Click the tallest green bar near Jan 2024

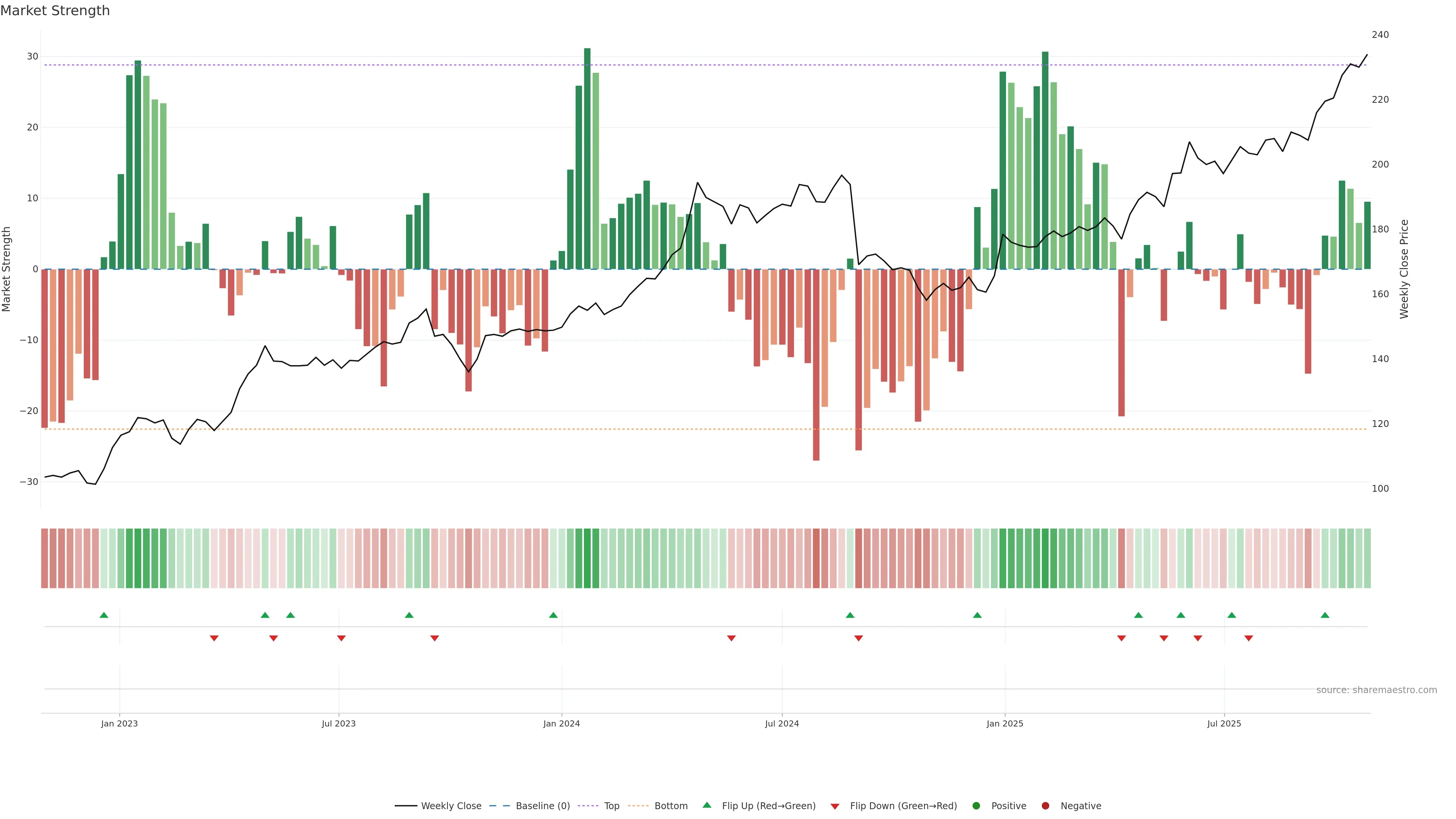pos(587,158)
